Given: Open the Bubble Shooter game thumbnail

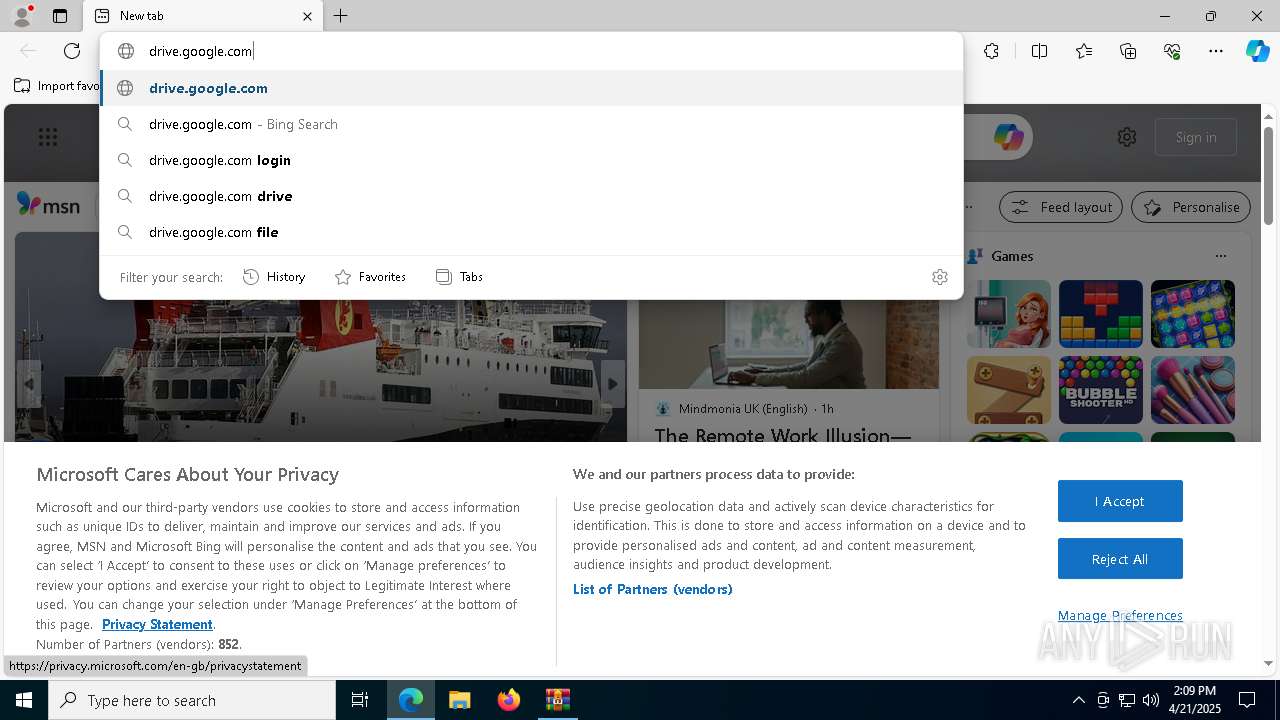Looking at the screenshot, I should click(x=1100, y=390).
